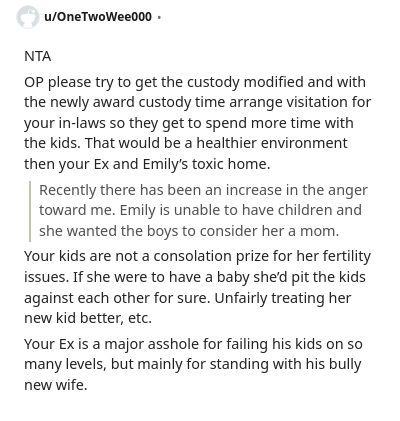This screenshot has width=400, height=421.
Task: Click the phrase Unfairly treating her
Action: pos(283,298)
